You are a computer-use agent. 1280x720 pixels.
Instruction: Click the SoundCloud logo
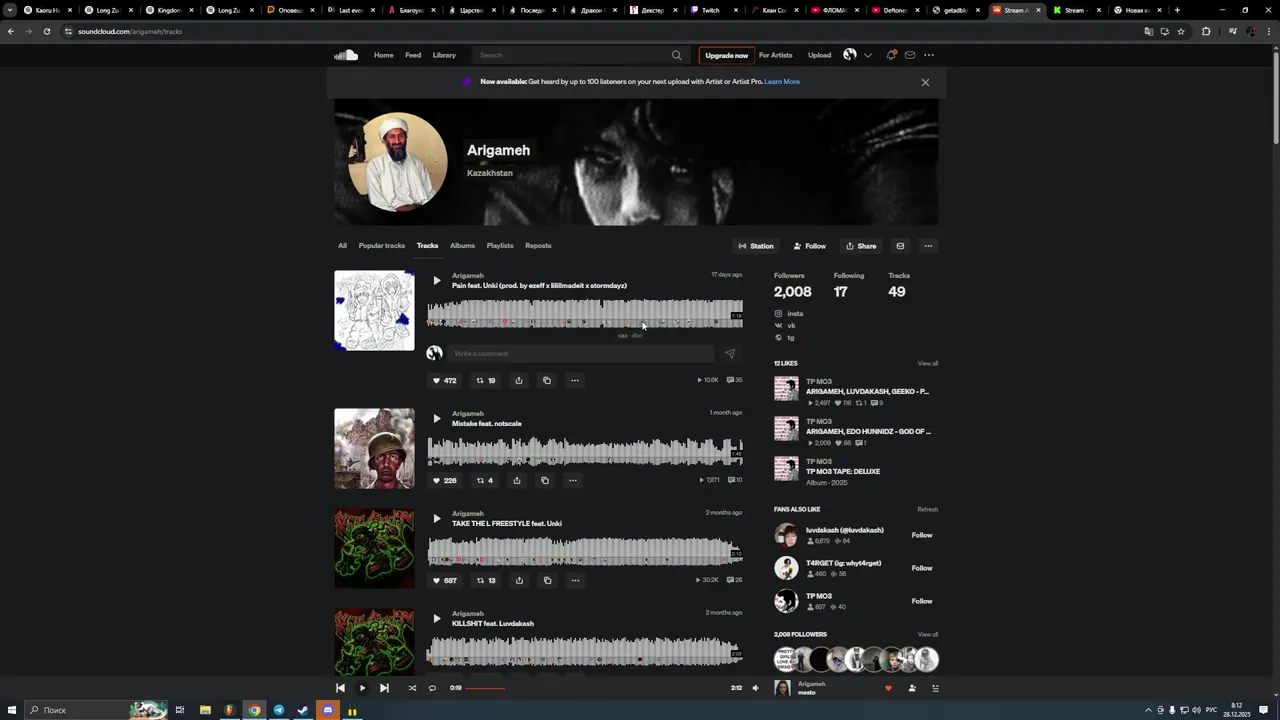(346, 55)
